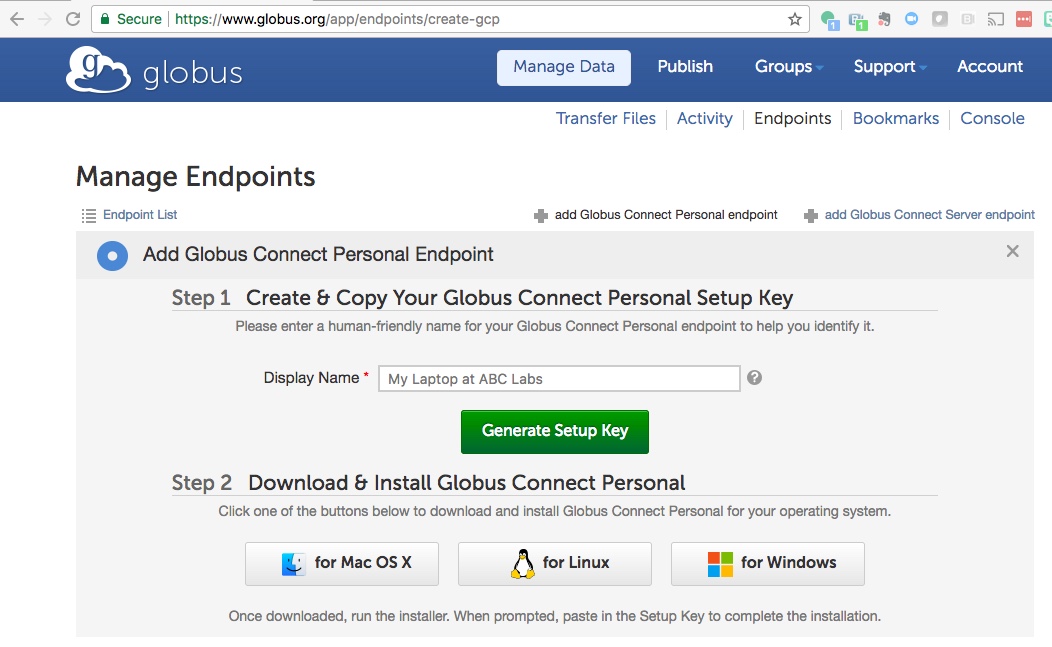This screenshot has width=1052, height=647.
Task: Click the for Mac OS X label
Action: coord(363,562)
